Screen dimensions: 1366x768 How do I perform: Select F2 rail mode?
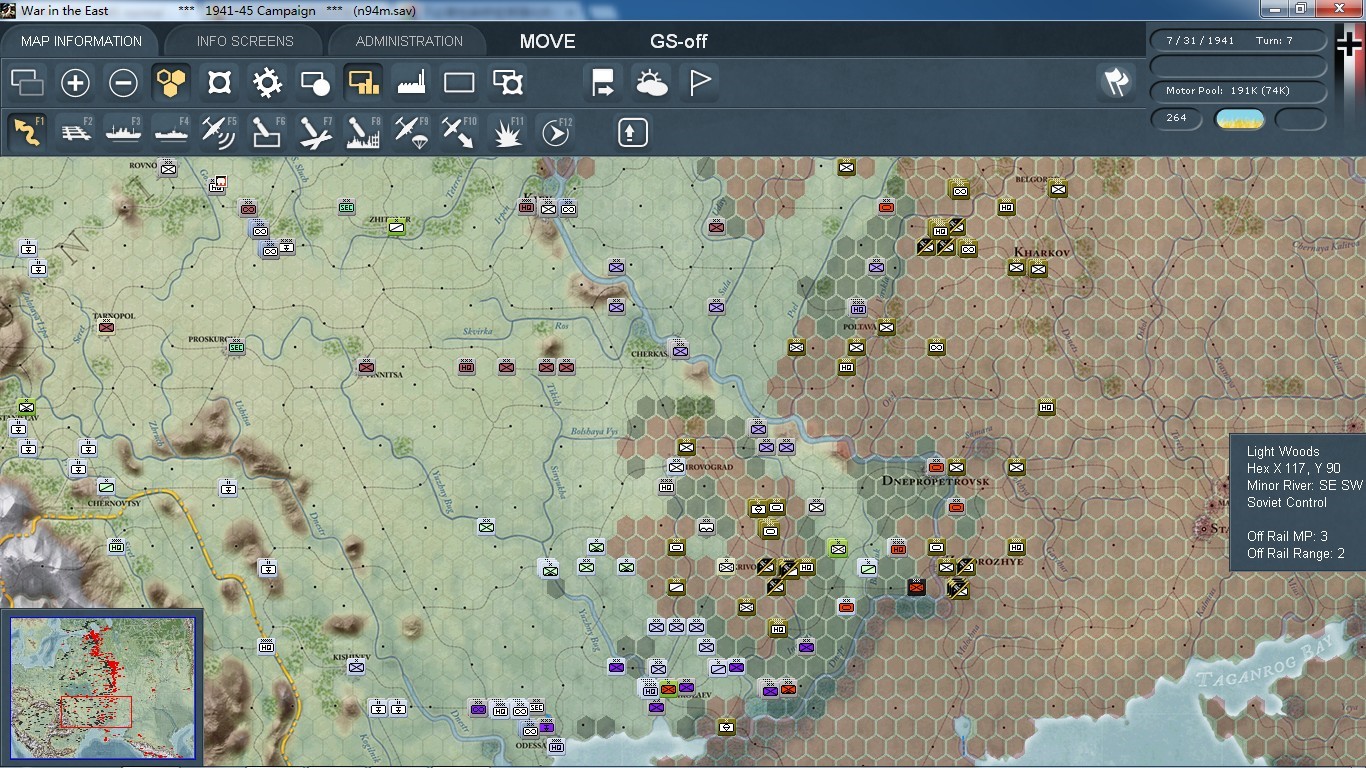[x=75, y=131]
